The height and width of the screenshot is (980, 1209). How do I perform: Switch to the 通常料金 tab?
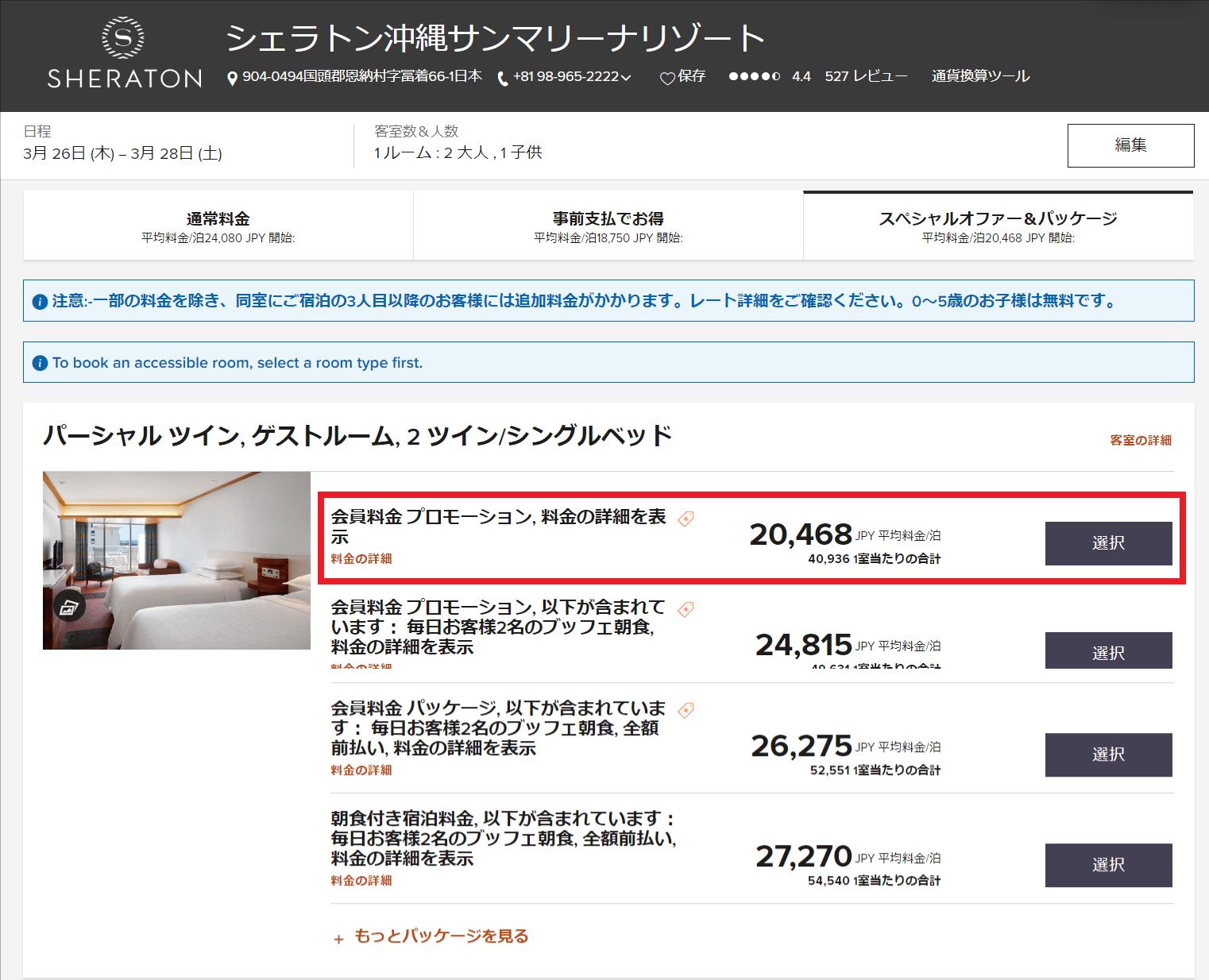[218, 226]
